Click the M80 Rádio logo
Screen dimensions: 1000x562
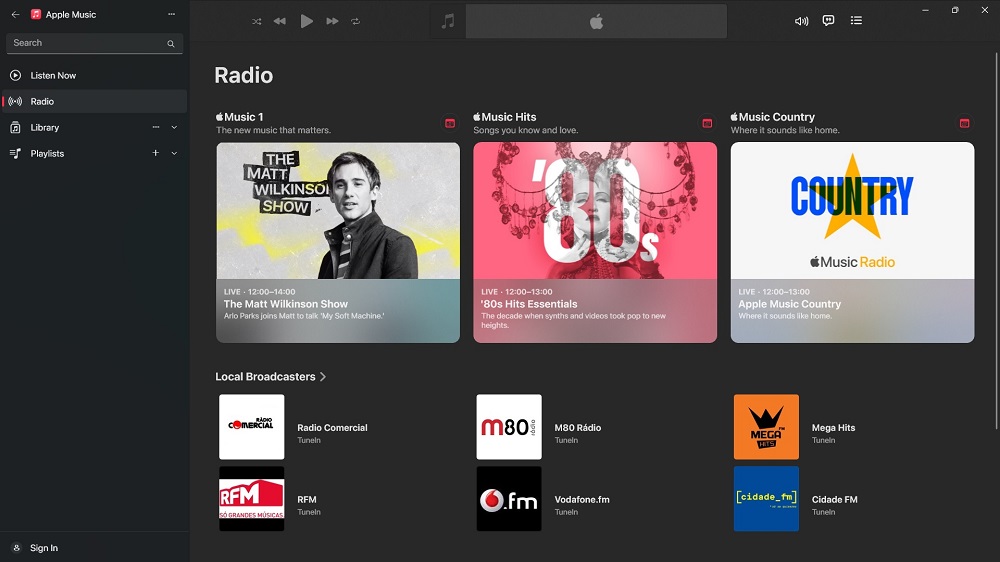click(509, 427)
